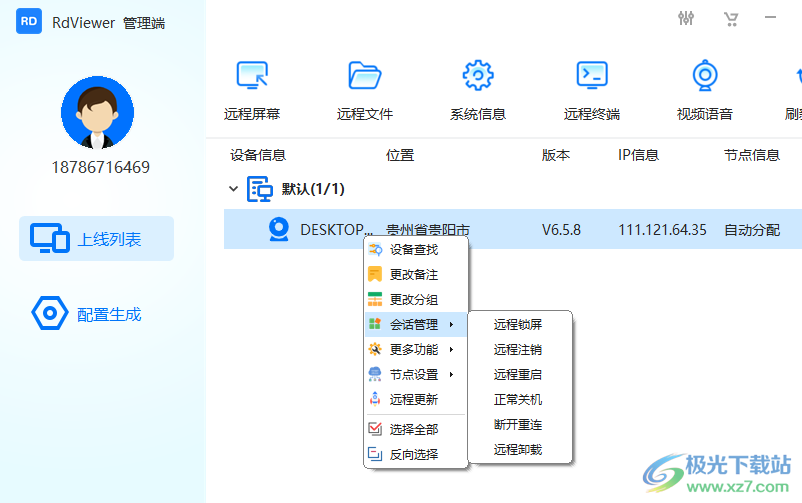Select 远程重启 in submenu

[520, 375]
